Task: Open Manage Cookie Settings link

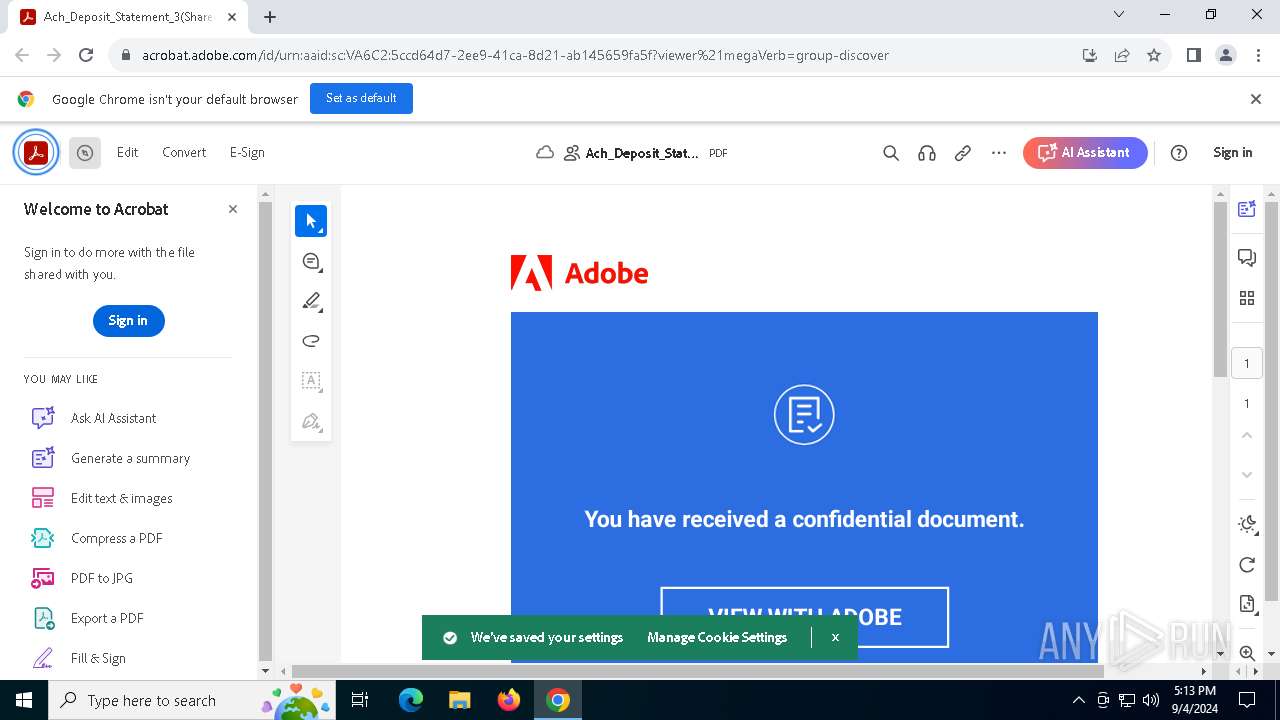Action: click(717, 638)
